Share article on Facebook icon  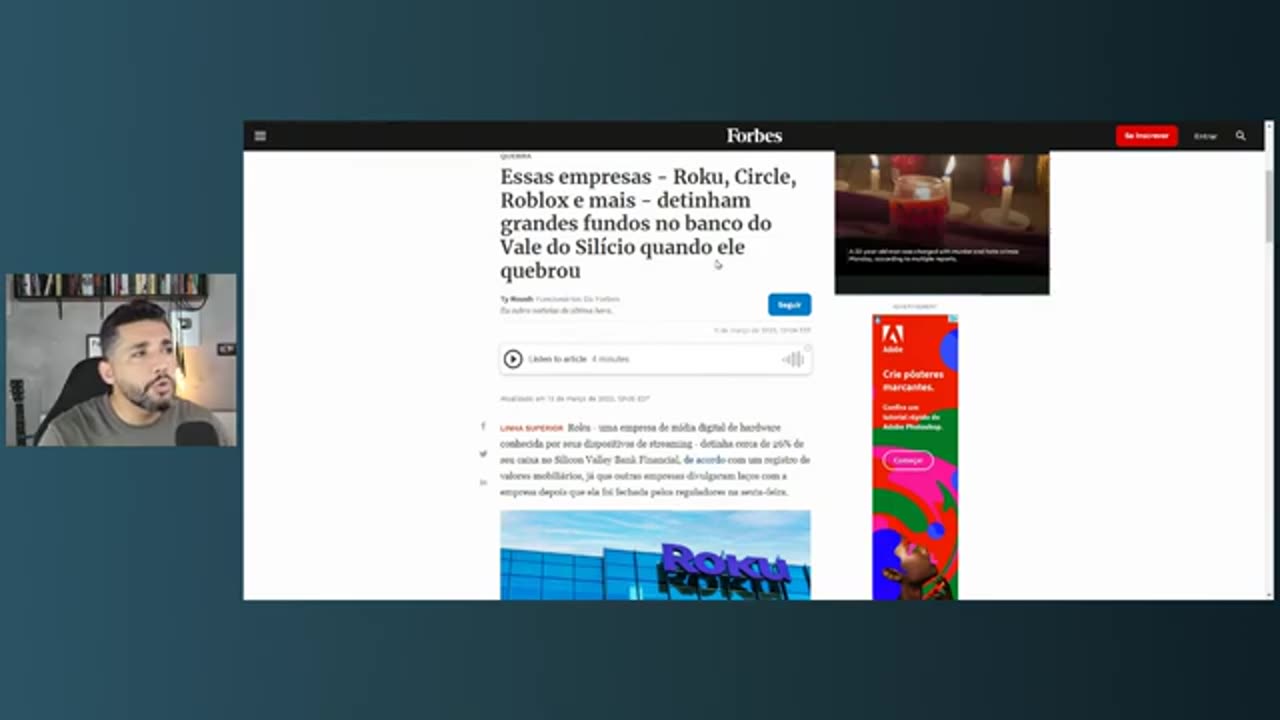point(483,427)
